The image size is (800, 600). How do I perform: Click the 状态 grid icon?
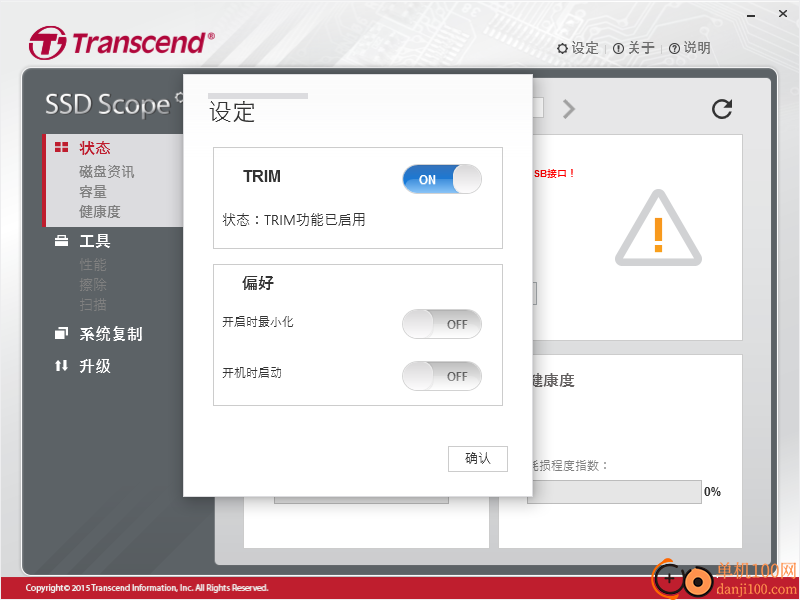coord(61,147)
